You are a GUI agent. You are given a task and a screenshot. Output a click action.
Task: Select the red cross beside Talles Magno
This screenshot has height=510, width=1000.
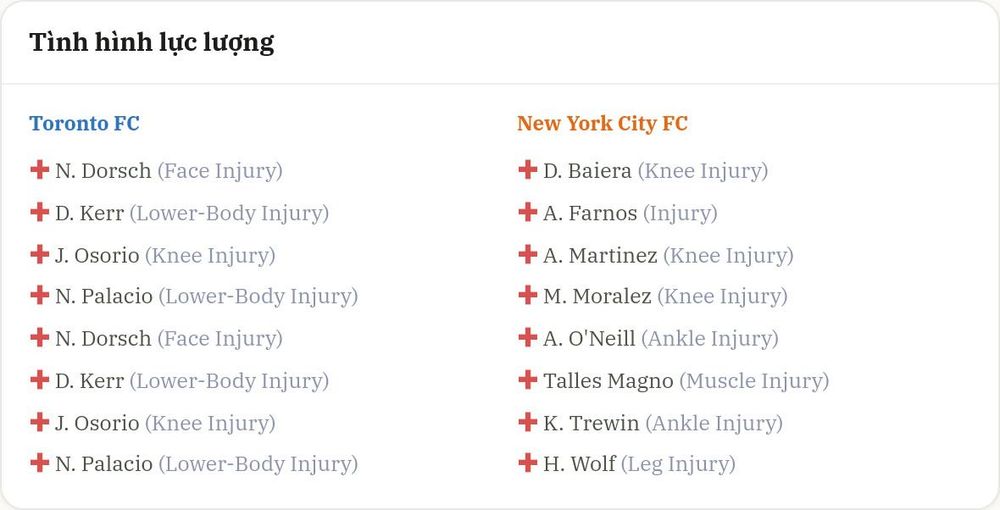click(527, 379)
